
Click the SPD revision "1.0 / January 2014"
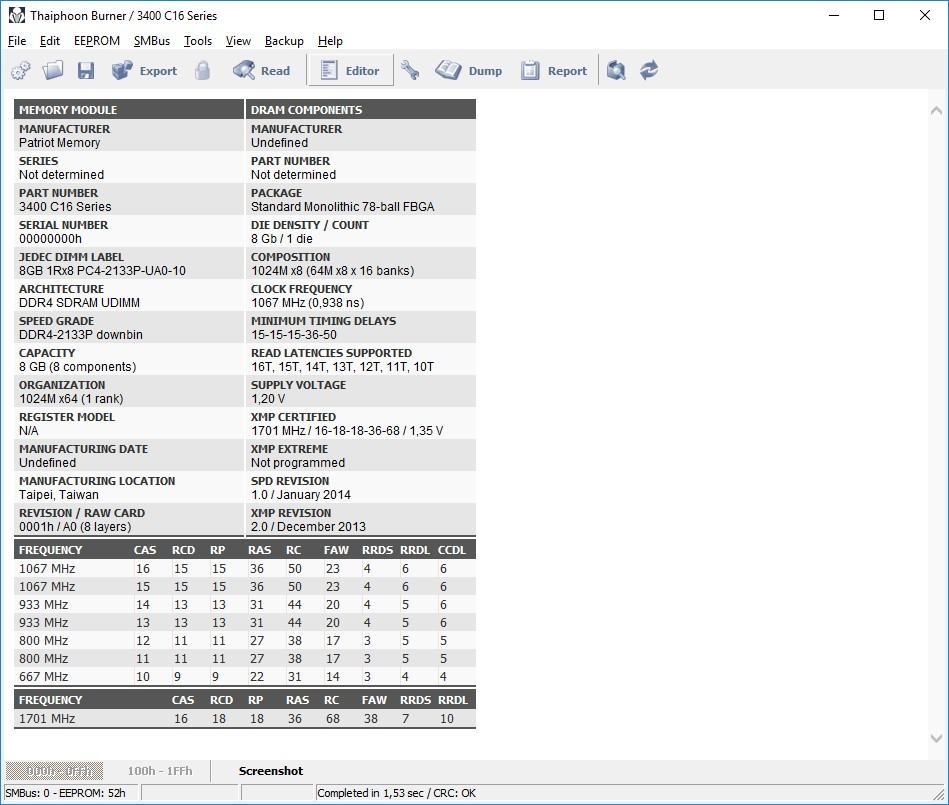click(x=301, y=494)
